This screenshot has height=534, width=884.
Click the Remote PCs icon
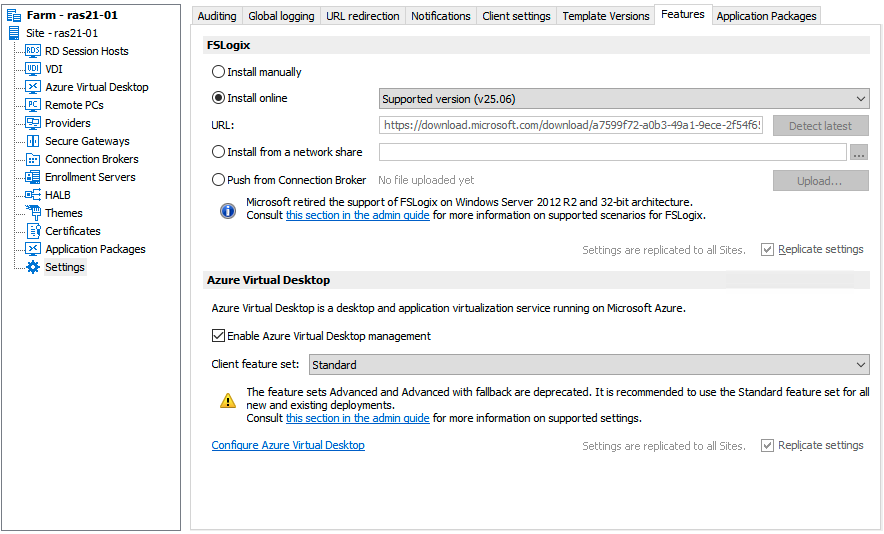click(33, 105)
